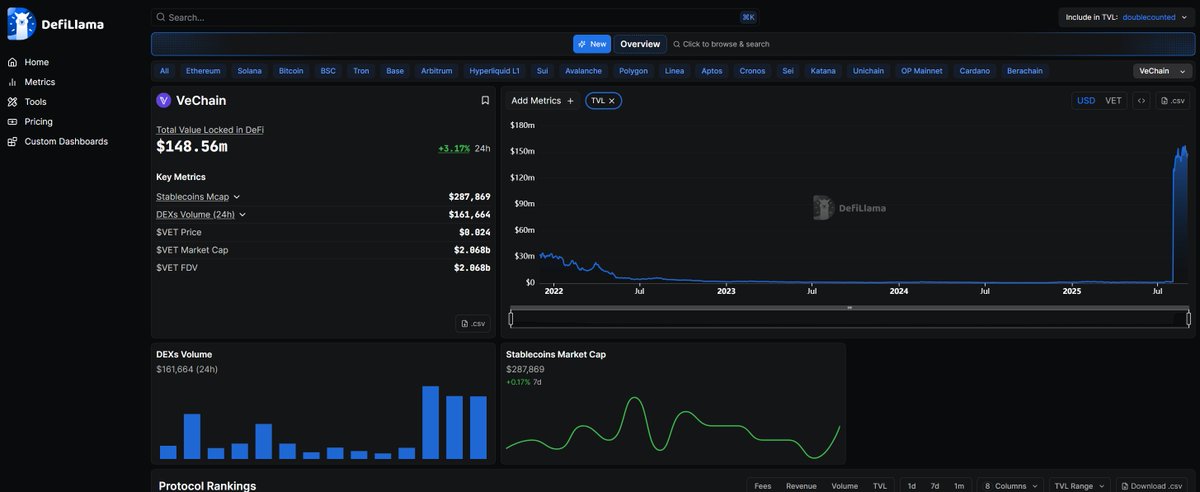
Task: Focus the Search input field
Action: 455,17
